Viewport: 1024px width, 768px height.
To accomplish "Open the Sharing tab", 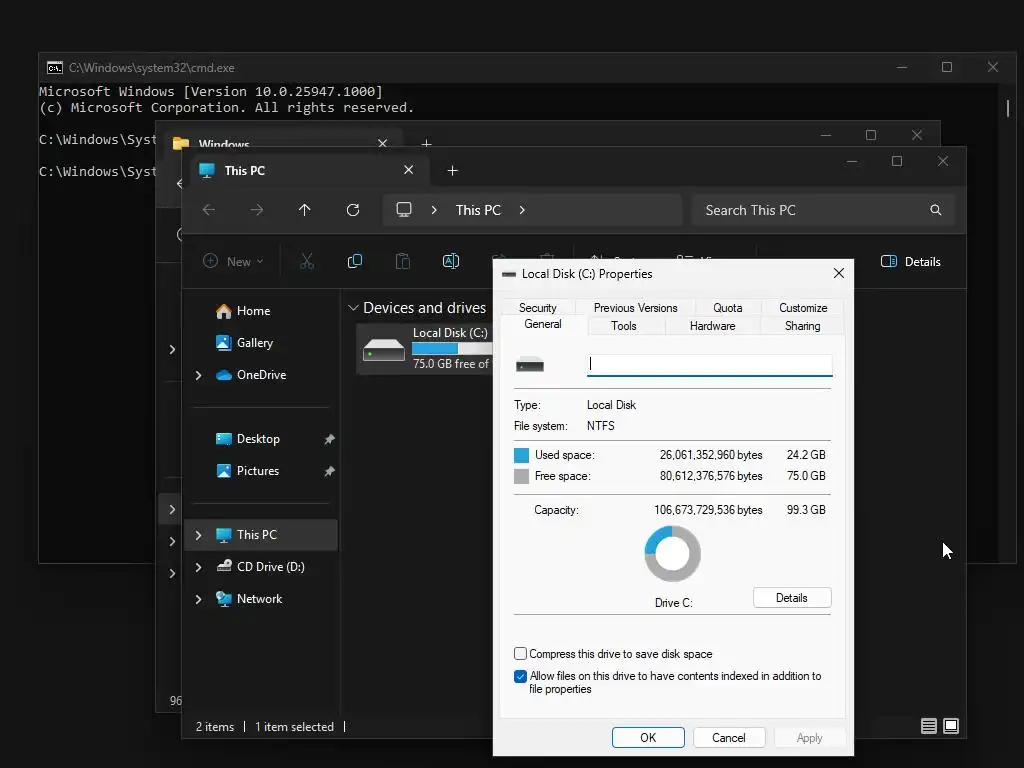I will pyautogui.click(x=802, y=326).
